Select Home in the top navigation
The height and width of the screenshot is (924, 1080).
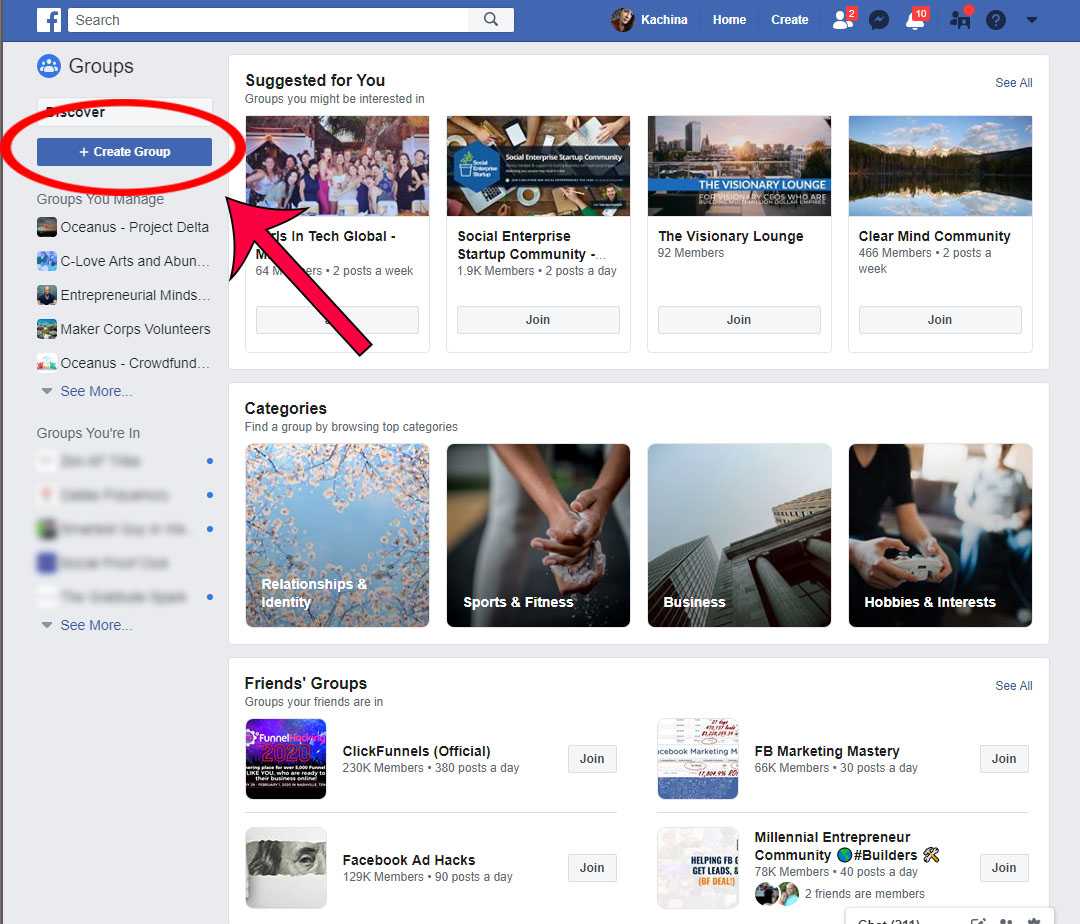729,19
